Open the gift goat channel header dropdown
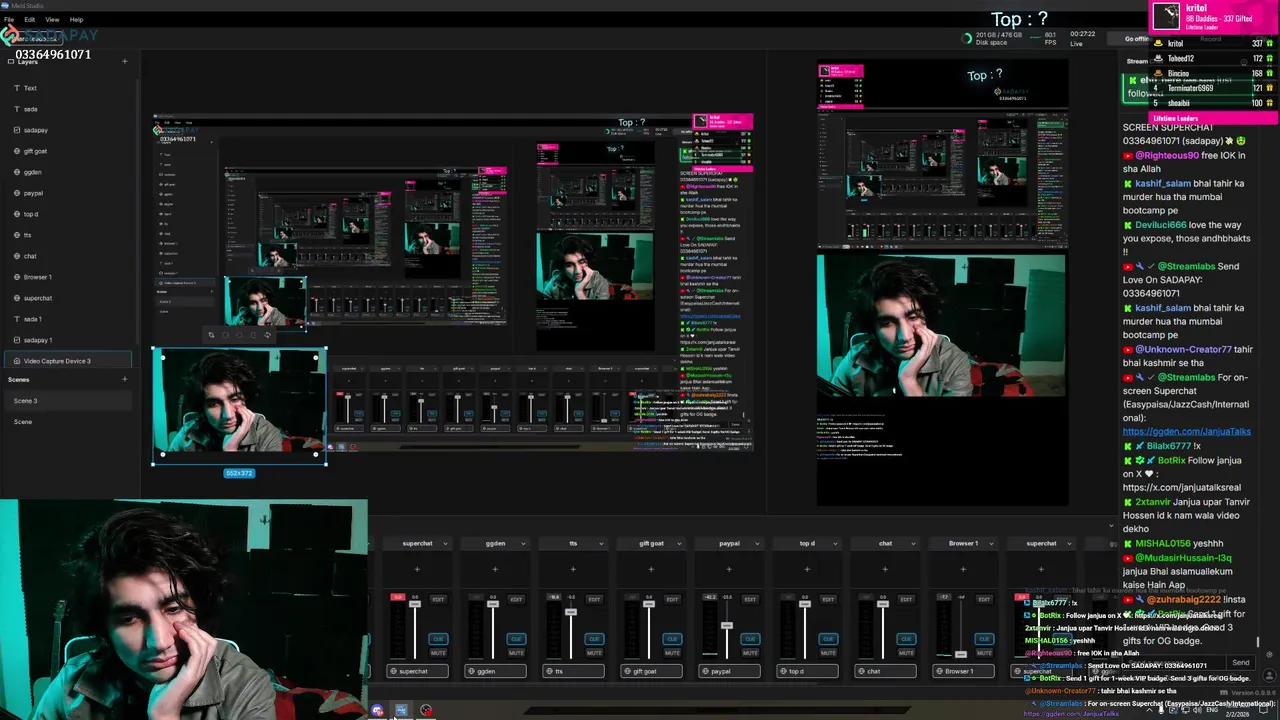Viewport: 1280px width, 720px height. click(679, 544)
